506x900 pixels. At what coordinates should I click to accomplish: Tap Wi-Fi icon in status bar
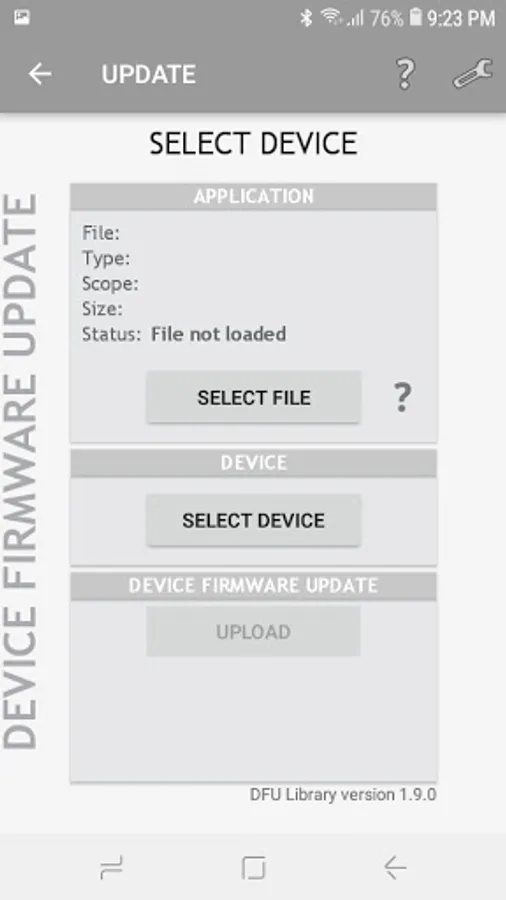332,17
